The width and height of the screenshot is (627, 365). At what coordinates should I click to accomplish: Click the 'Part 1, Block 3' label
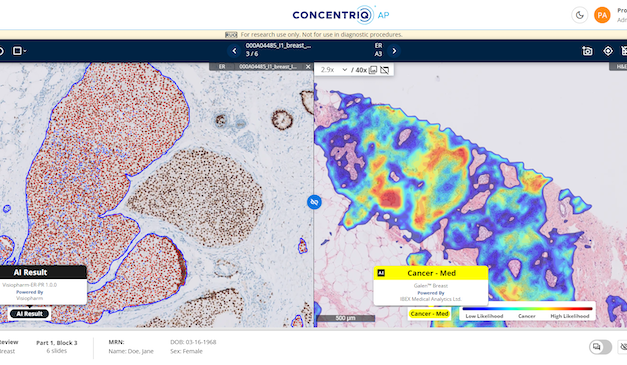(x=57, y=343)
